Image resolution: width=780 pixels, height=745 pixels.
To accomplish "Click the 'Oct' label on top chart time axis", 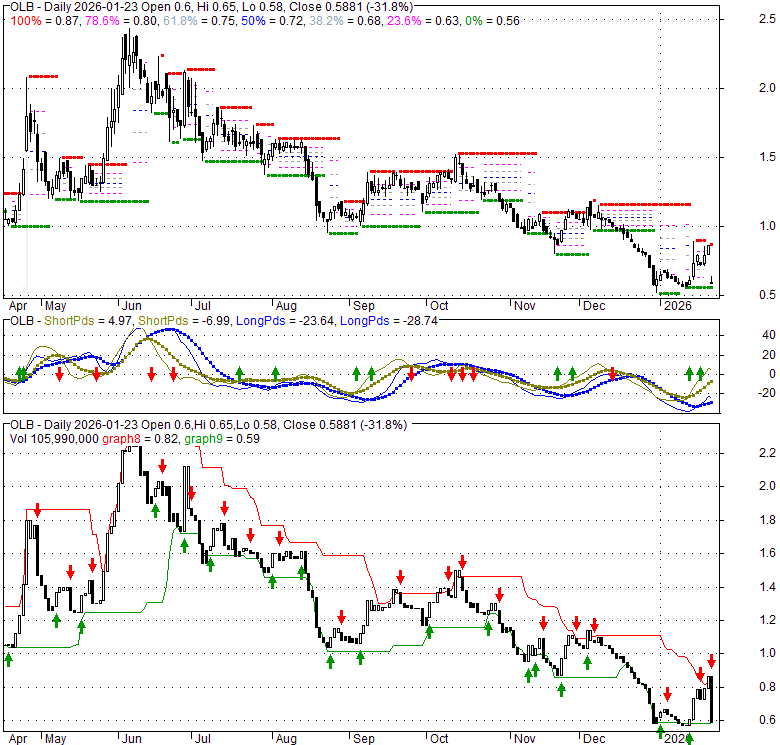I will click(x=439, y=306).
